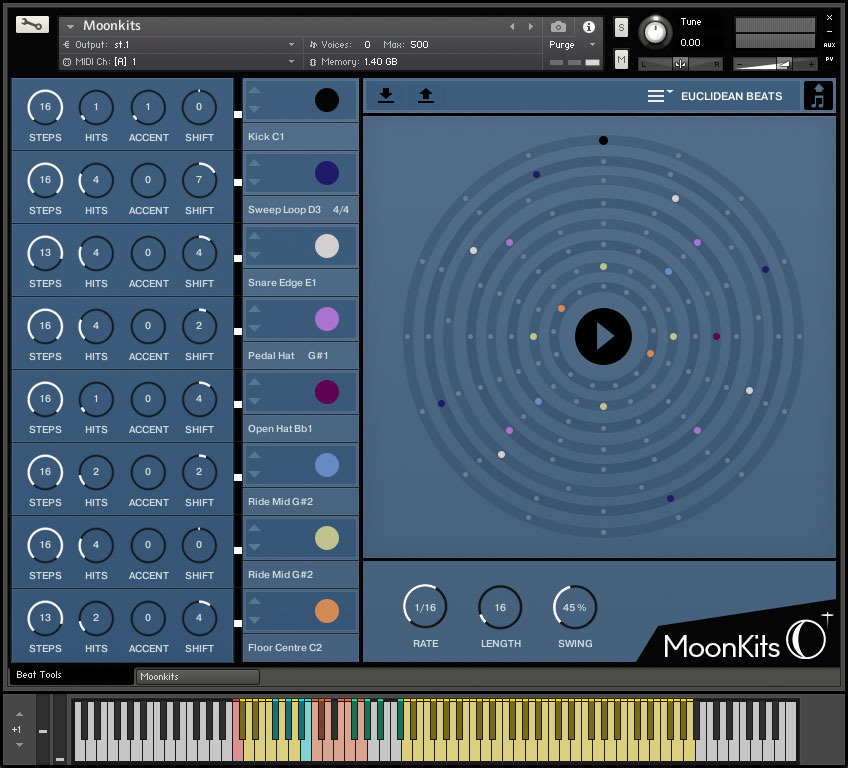Image resolution: width=848 pixels, height=768 pixels.
Task: Open the Output st.1 dropdown
Action: pyautogui.click(x=180, y=45)
